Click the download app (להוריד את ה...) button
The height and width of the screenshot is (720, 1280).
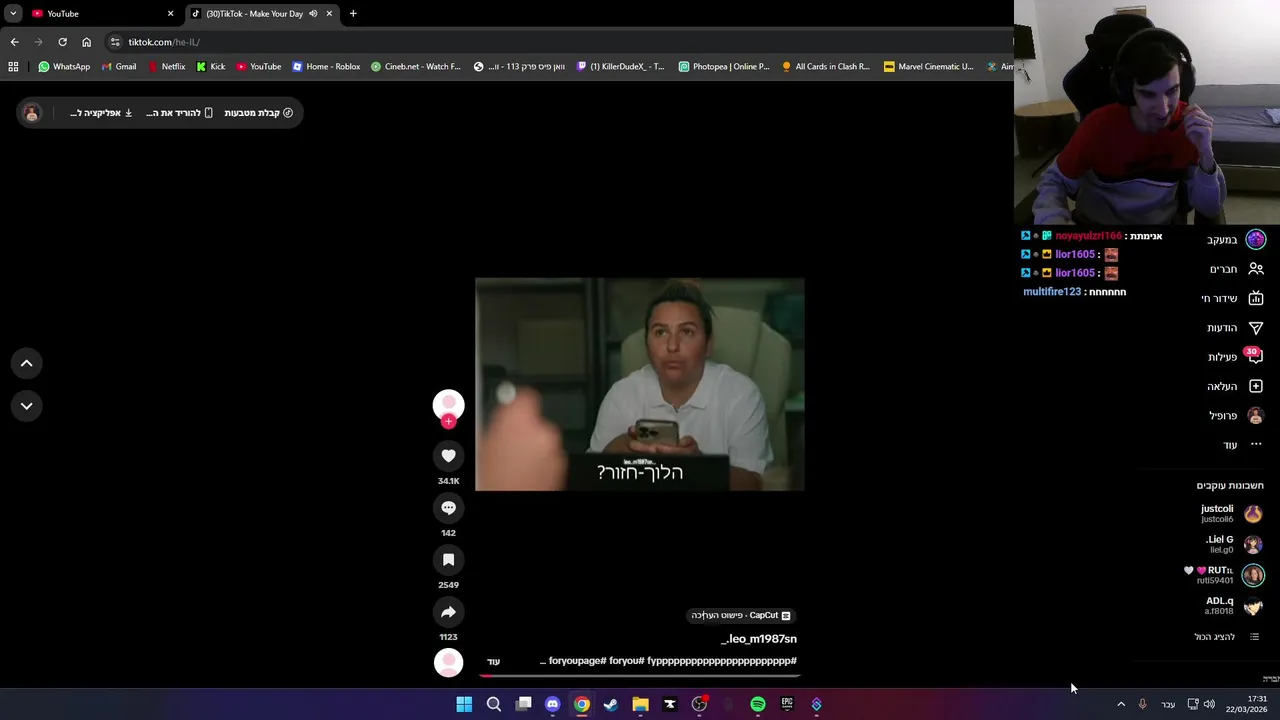coord(179,113)
